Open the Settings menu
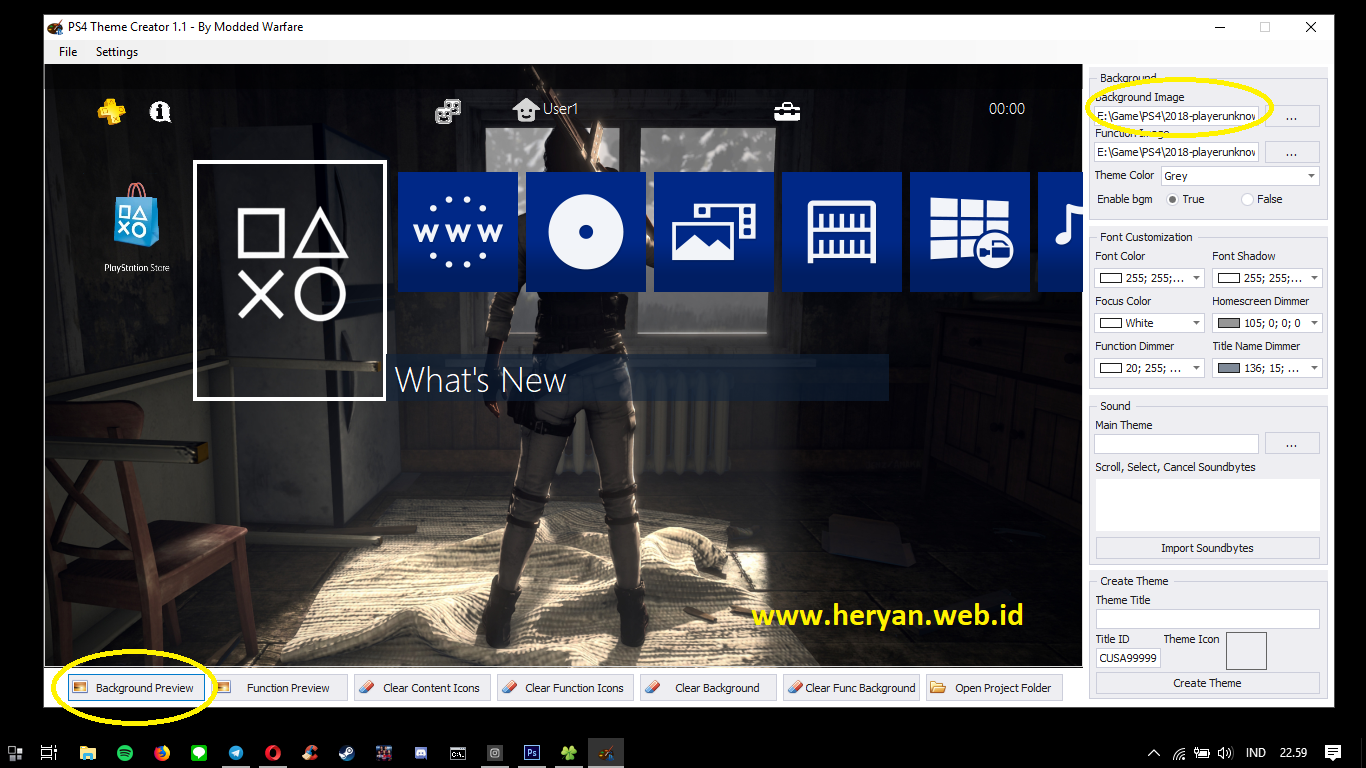 (117, 52)
